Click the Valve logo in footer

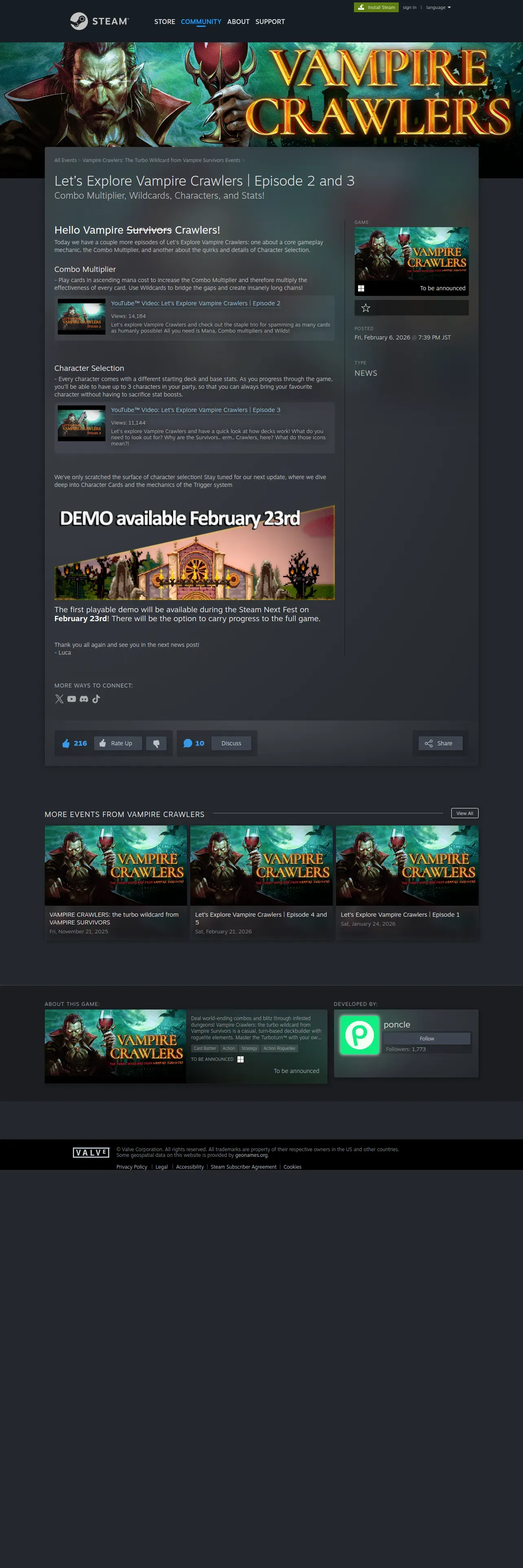pos(91,1152)
